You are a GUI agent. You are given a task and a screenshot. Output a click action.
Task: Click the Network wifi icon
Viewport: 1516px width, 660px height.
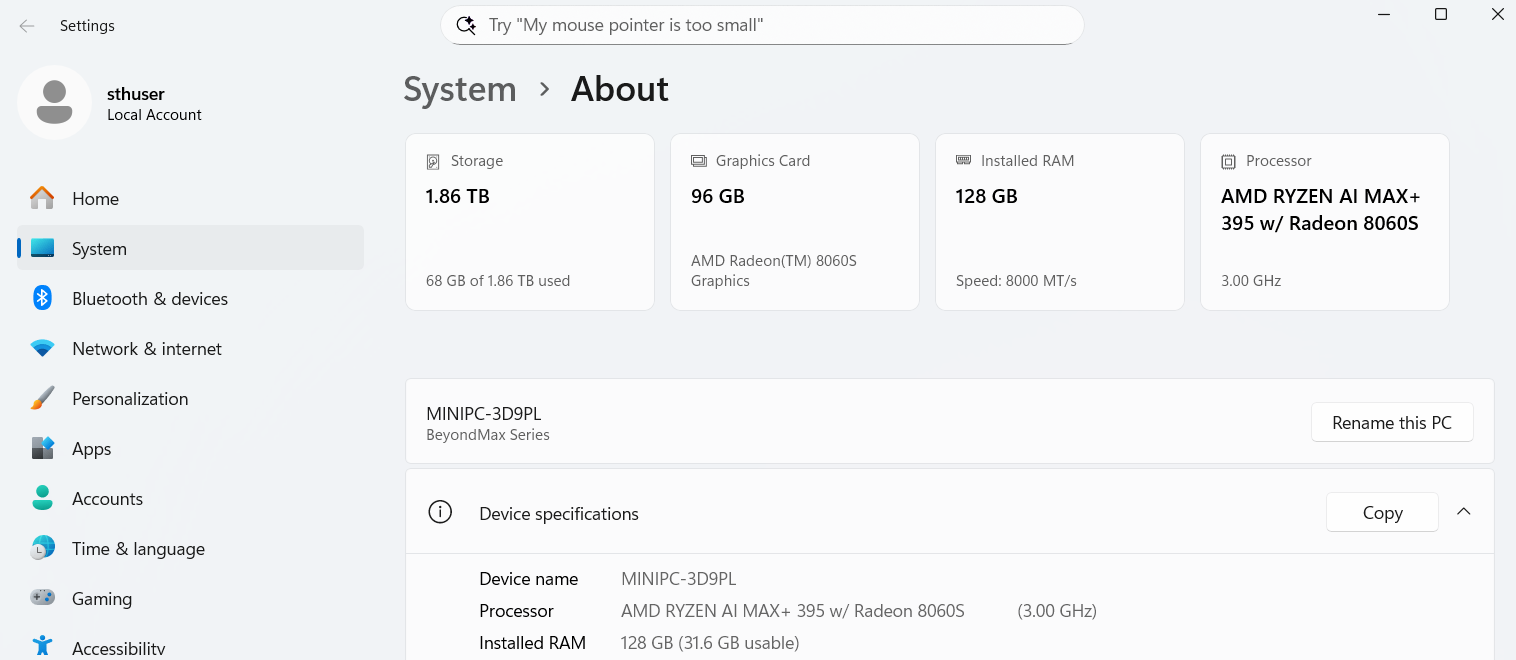coord(42,349)
